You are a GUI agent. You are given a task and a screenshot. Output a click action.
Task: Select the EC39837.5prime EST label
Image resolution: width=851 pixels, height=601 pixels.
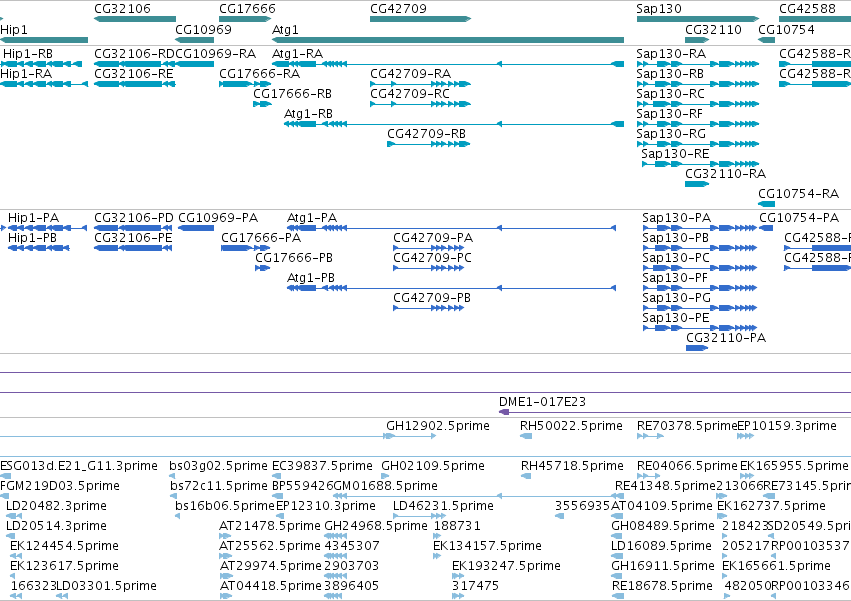click(x=322, y=466)
